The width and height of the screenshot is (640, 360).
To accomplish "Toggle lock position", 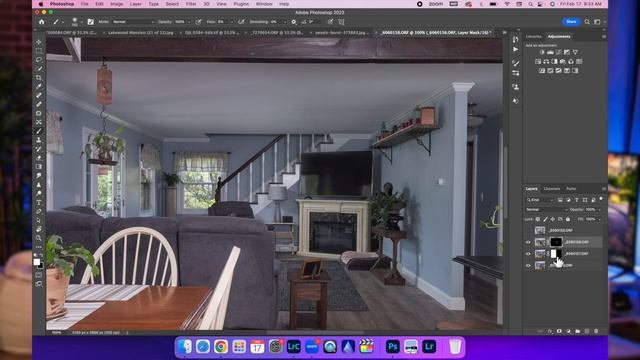I will point(553,219).
